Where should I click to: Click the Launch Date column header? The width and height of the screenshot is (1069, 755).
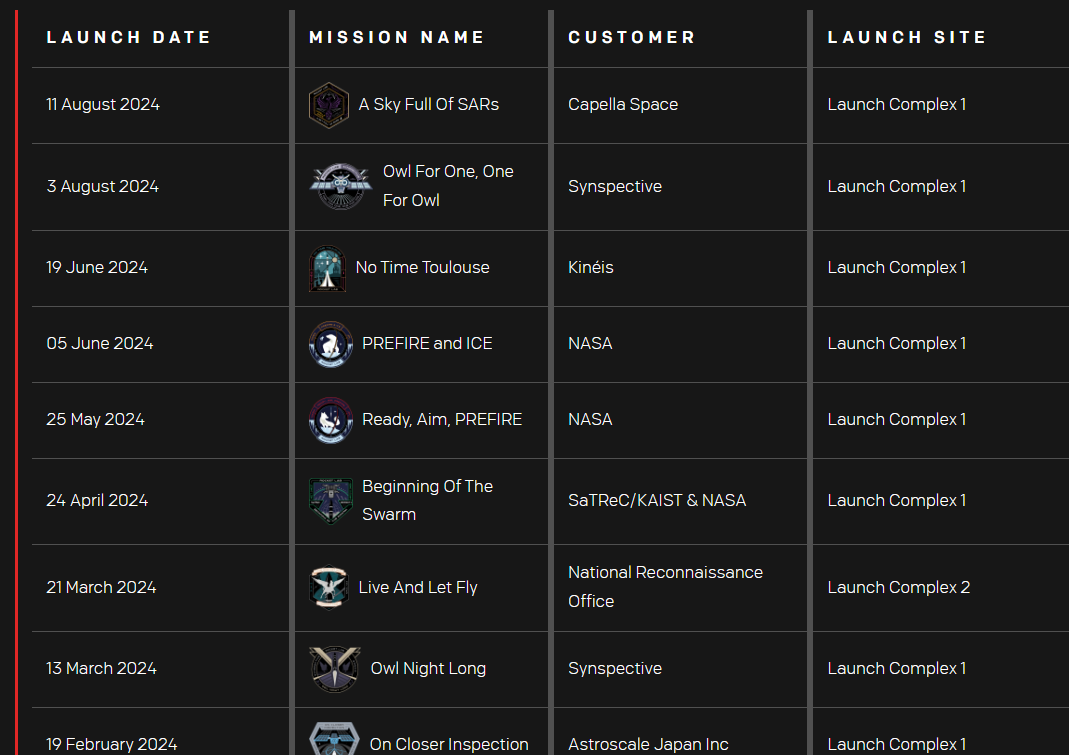(129, 37)
